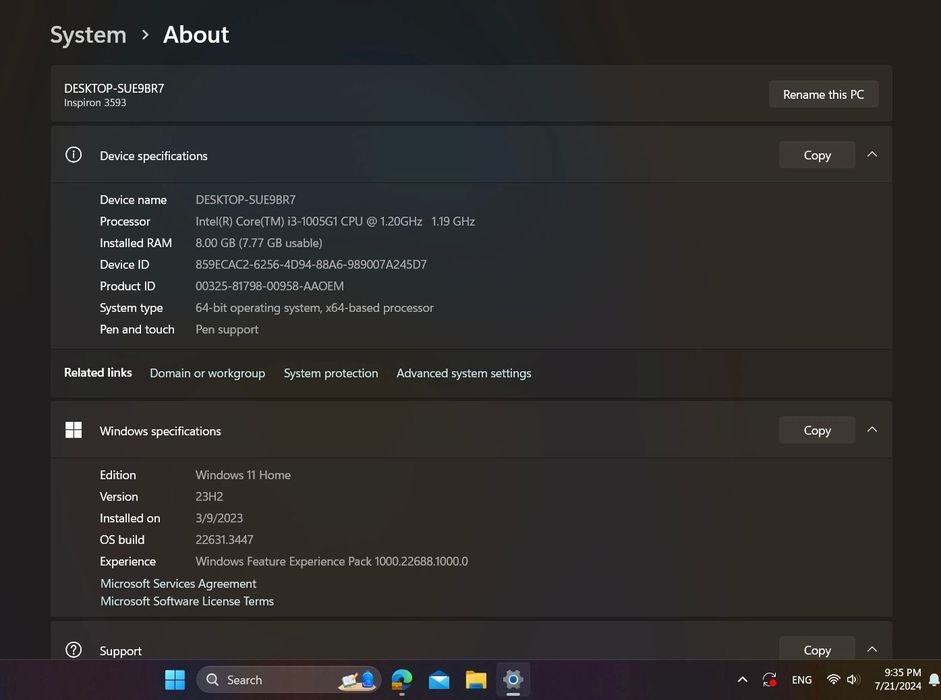Open the Domain or workgroup link
The height and width of the screenshot is (700, 941).
[x=207, y=373]
